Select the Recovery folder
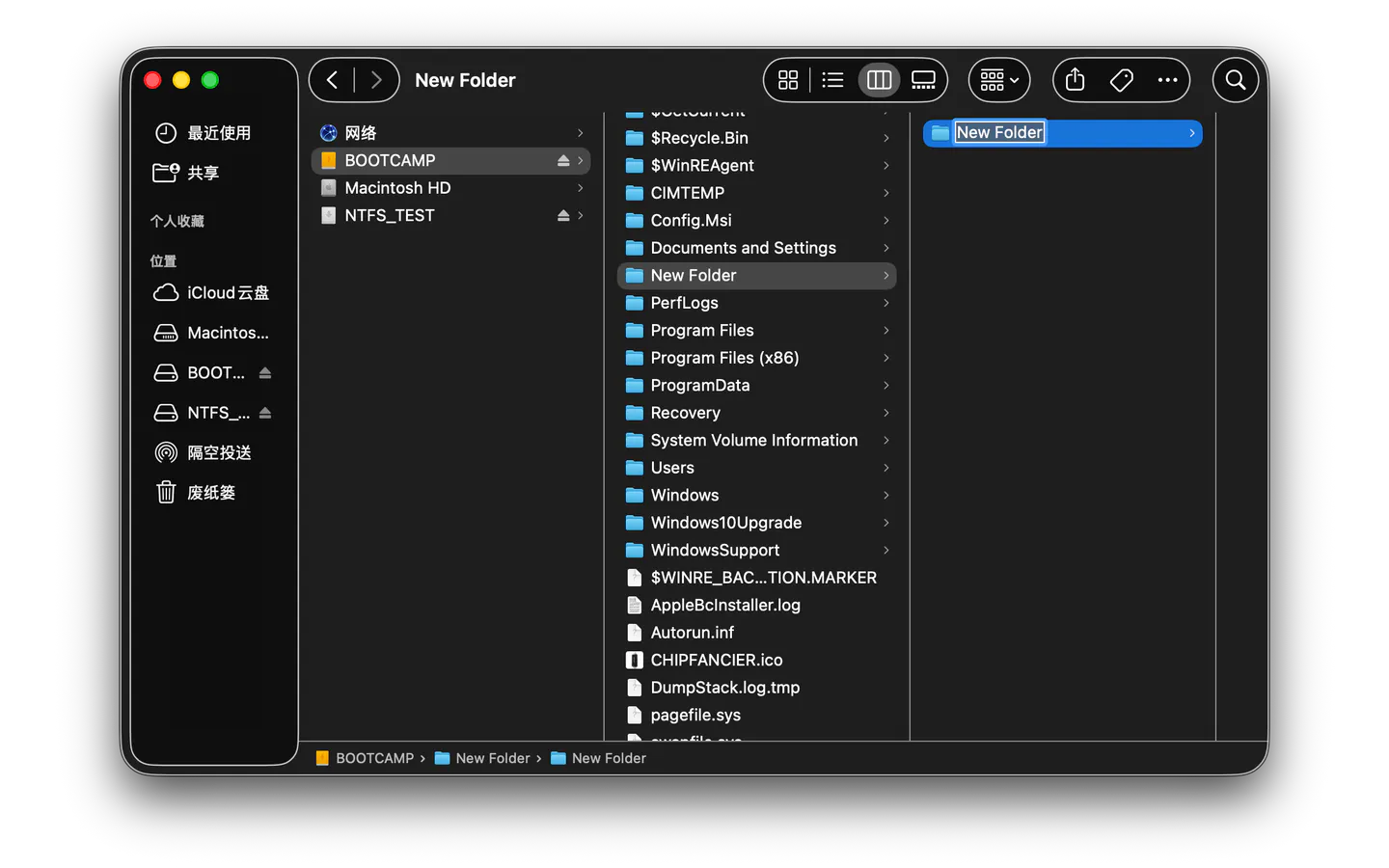Screen dimensions: 1389x868 pos(756,413)
